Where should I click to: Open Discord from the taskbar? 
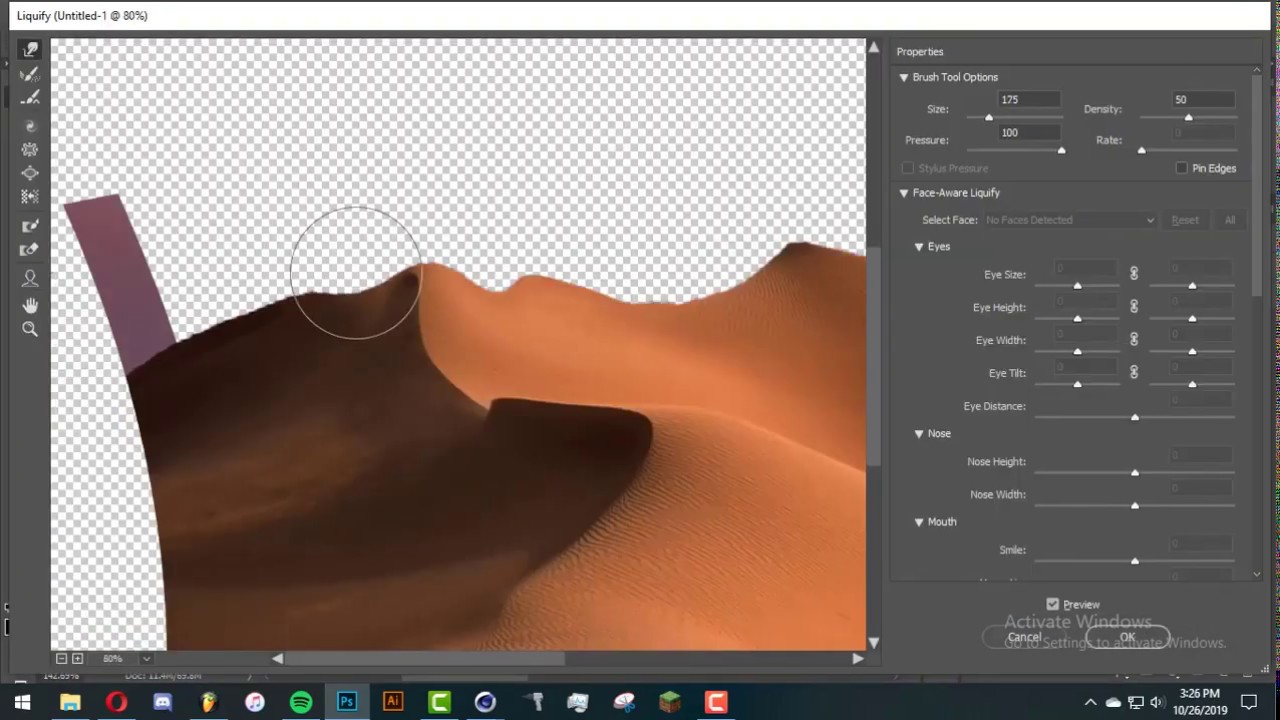162,702
